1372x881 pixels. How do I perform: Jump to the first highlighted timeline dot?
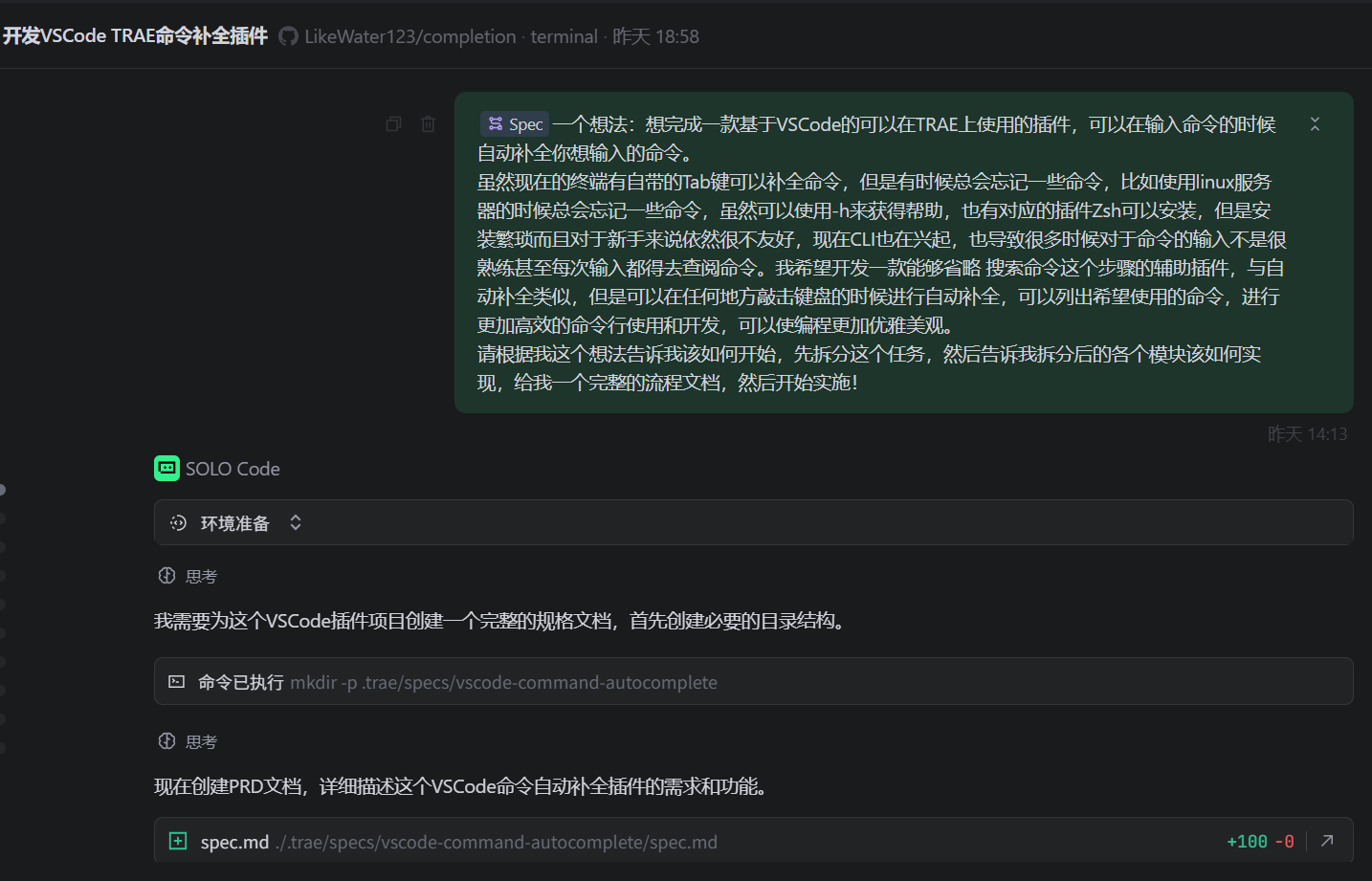(3, 490)
